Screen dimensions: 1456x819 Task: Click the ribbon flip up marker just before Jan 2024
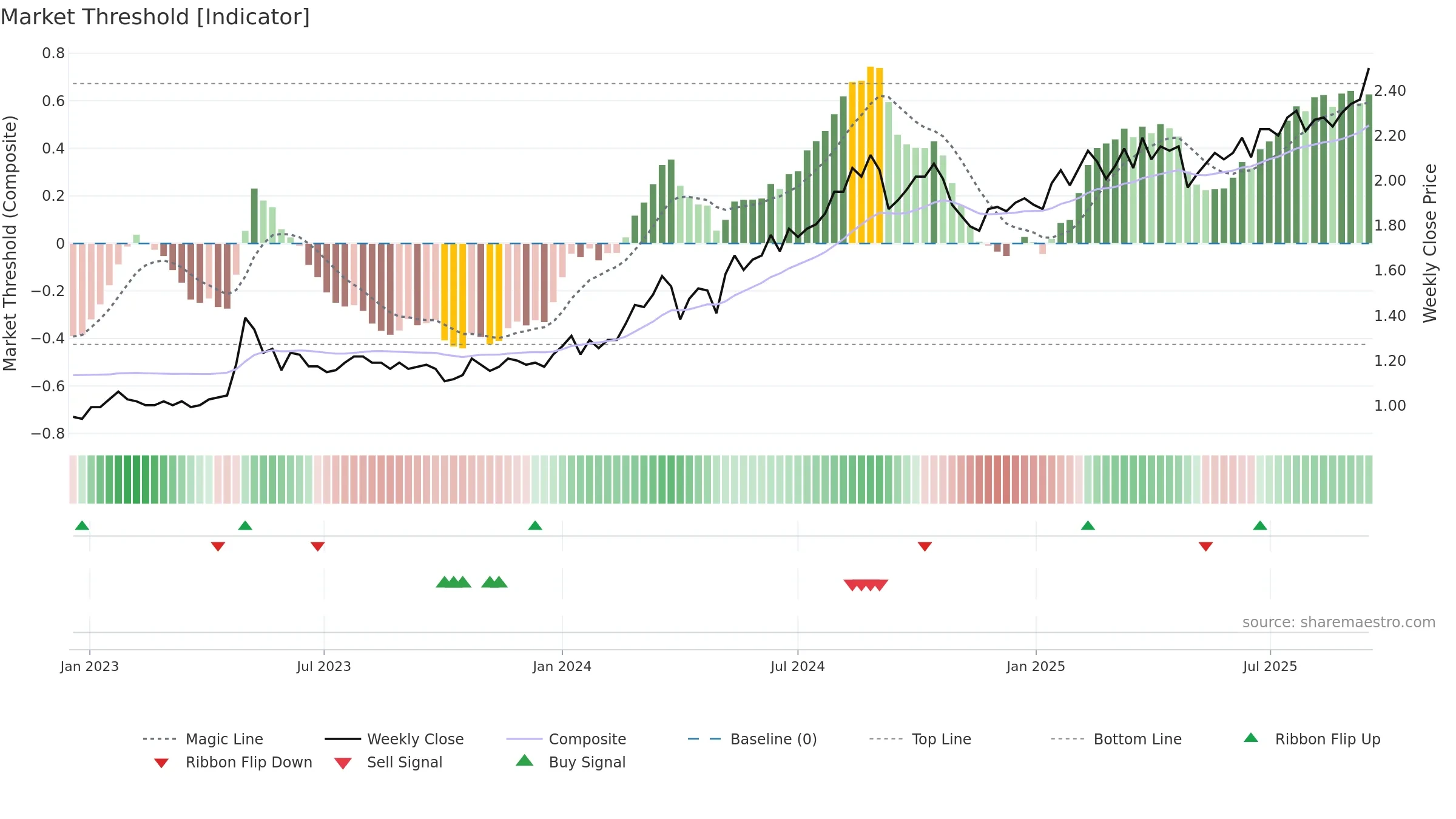coord(535,525)
